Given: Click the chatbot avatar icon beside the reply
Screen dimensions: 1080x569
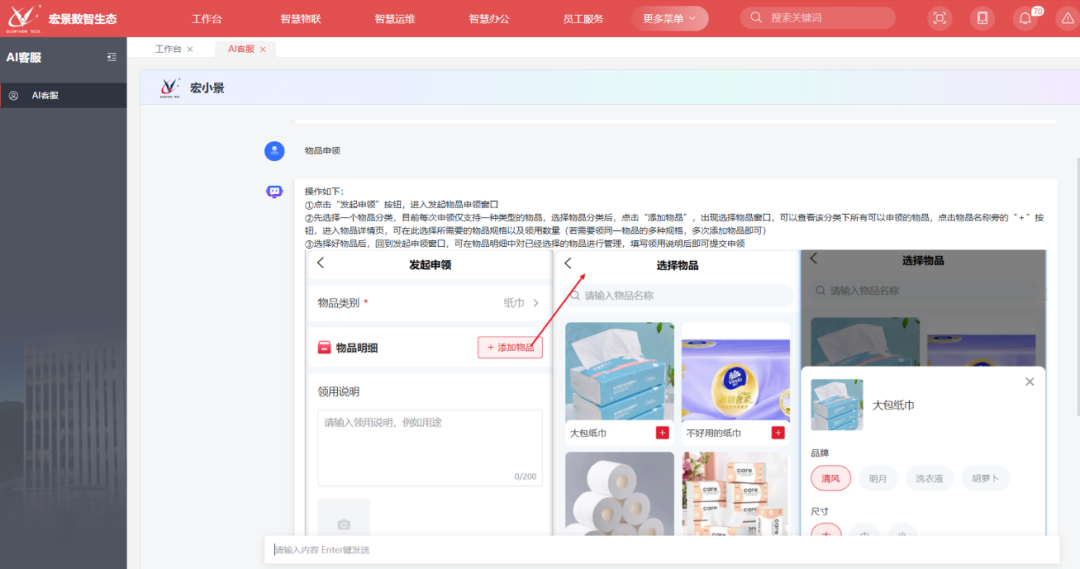Looking at the screenshot, I should point(274,192).
